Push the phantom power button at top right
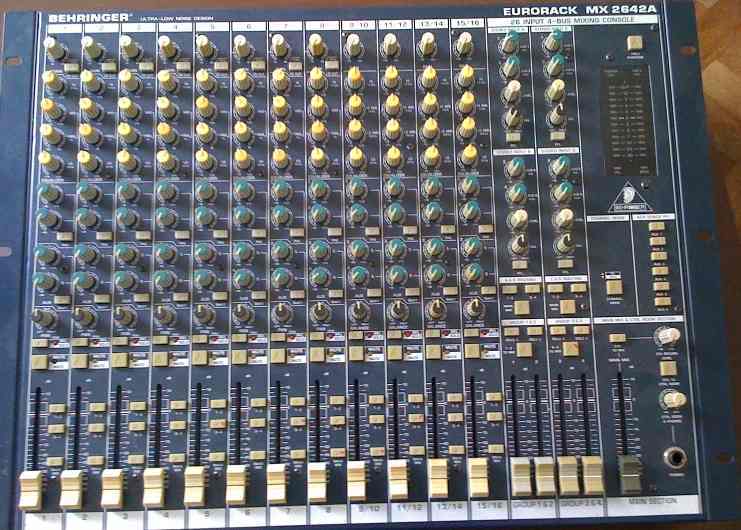This screenshot has height=530, width=741. (x=634, y=43)
